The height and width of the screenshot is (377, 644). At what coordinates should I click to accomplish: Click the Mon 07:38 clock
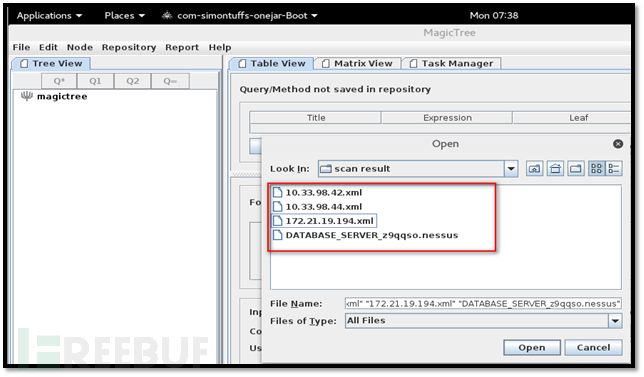point(494,16)
